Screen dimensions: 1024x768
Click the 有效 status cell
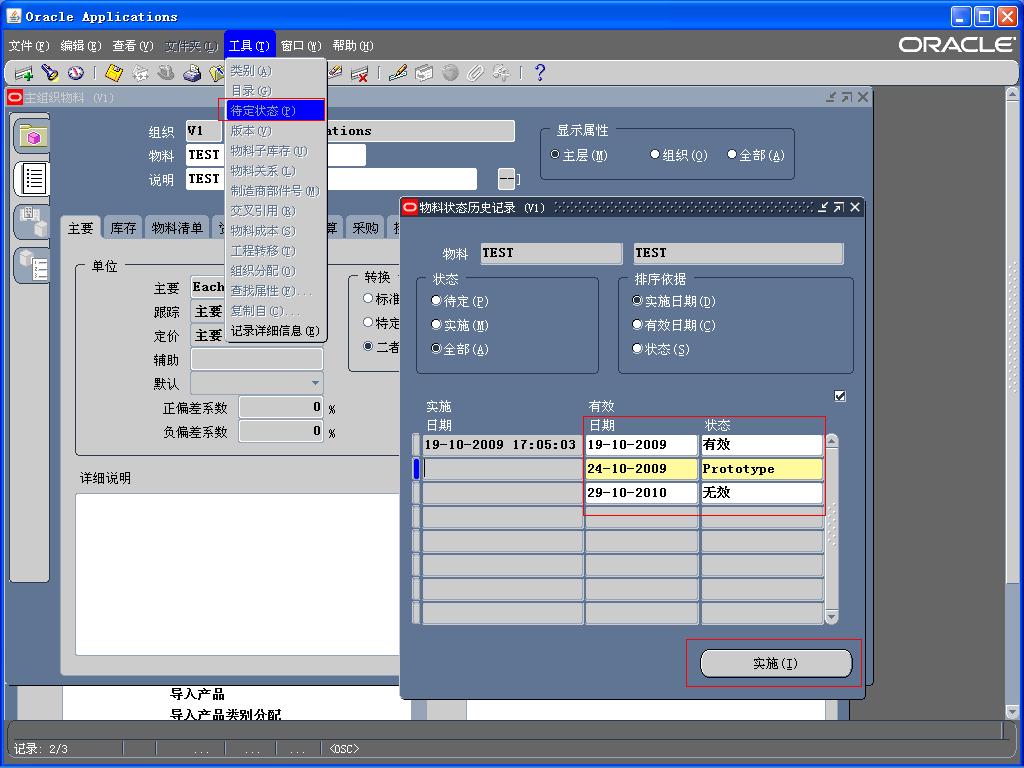761,445
